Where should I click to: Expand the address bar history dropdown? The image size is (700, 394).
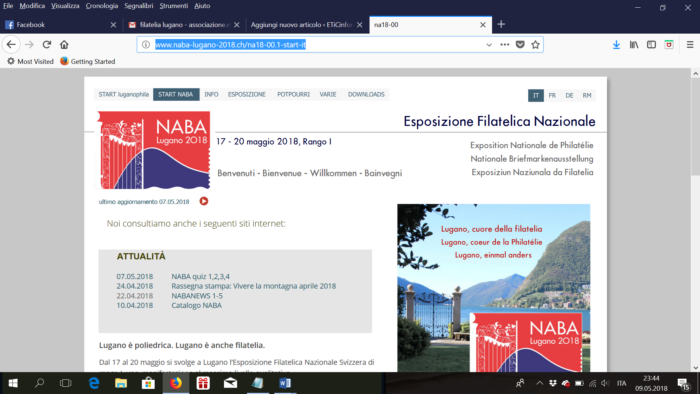489,45
